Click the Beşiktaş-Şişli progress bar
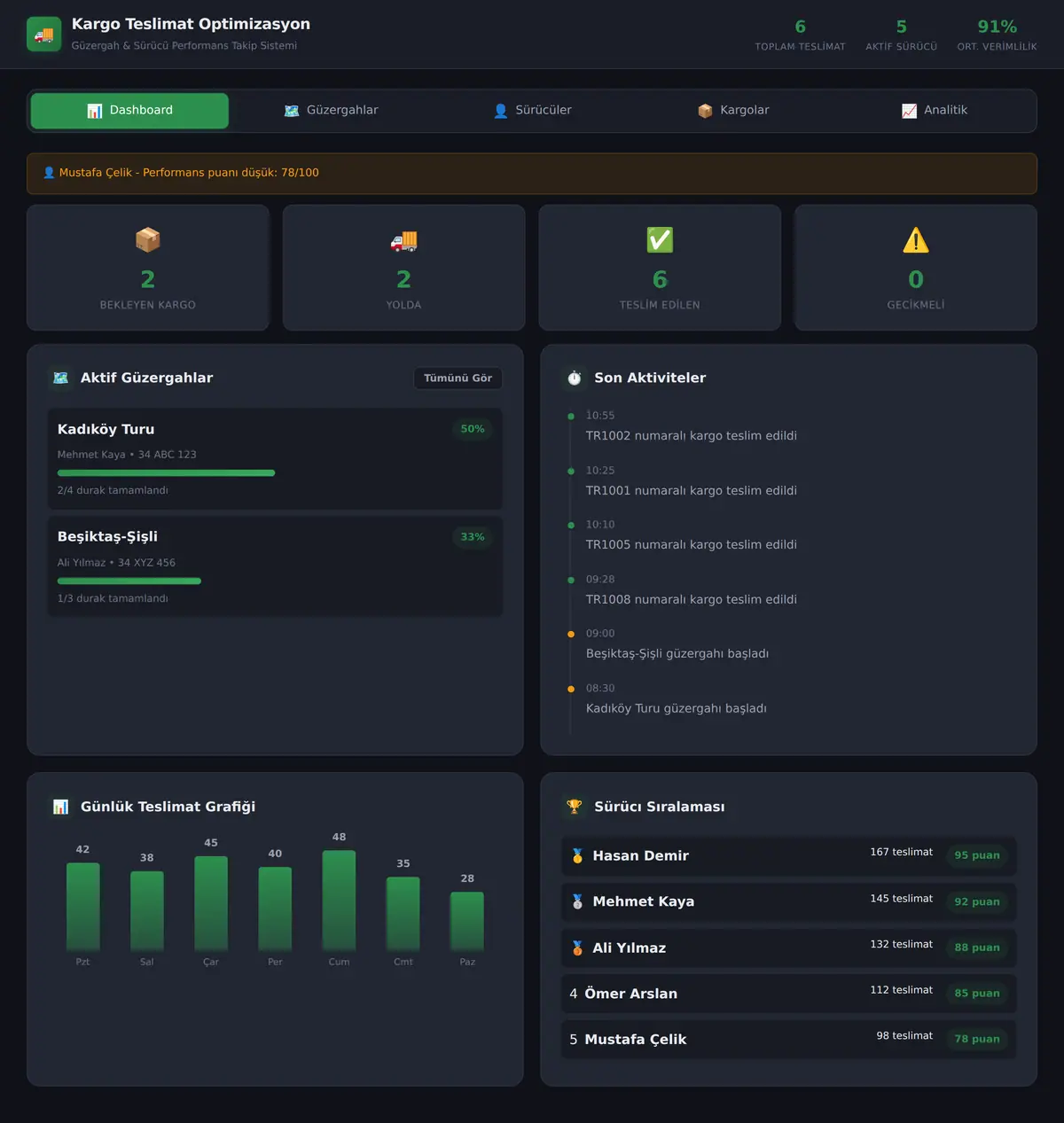1064x1123 pixels. (129, 581)
